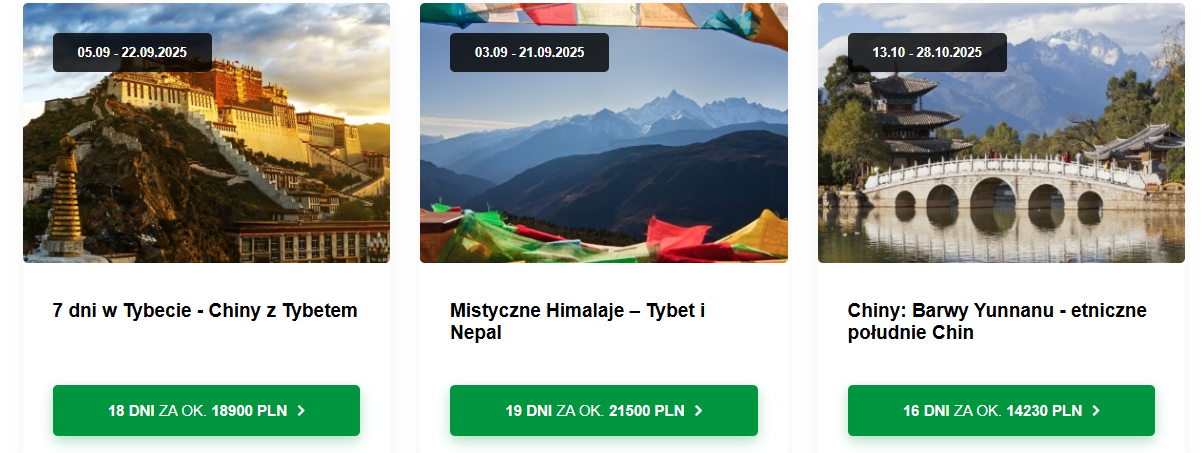The image size is (1201, 453).
Task: Click the 21500 PLN price text
Action: tap(647, 411)
